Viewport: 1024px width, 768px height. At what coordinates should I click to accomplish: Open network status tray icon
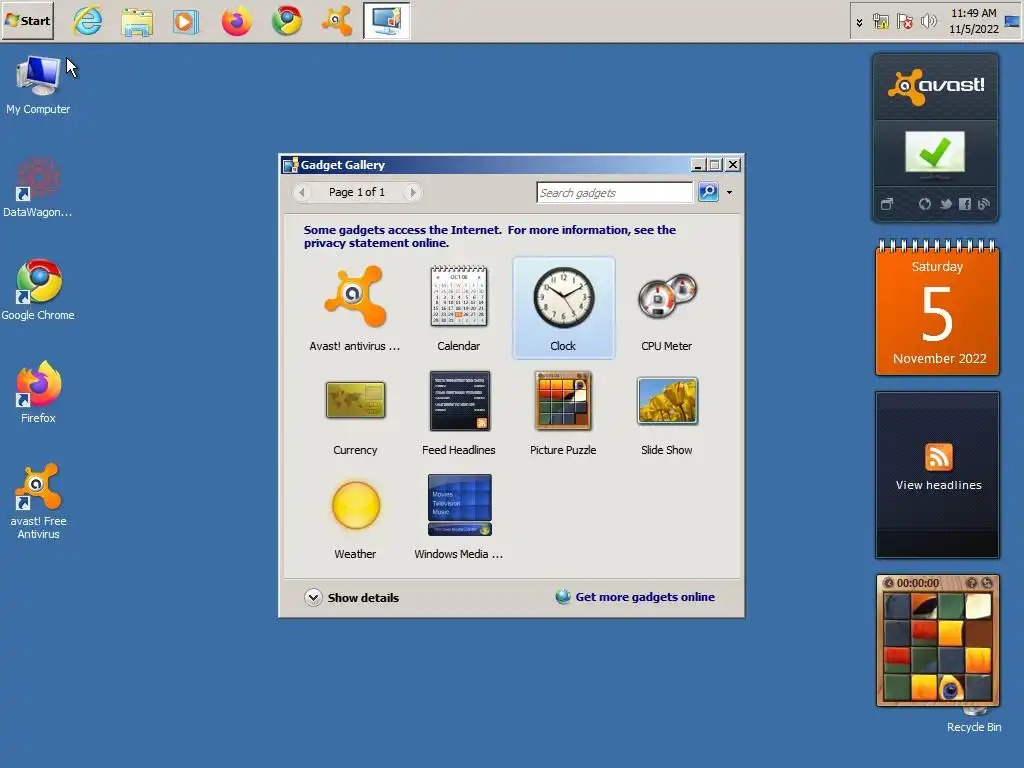coord(880,22)
